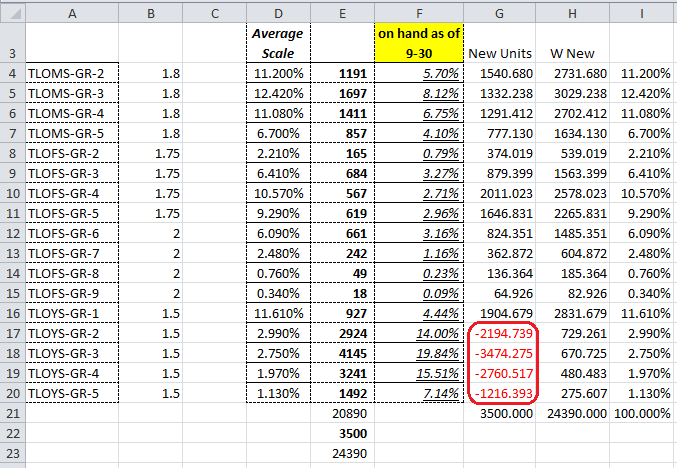
Task: Select cell TLOFS-GR-2
Action: coord(72,154)
